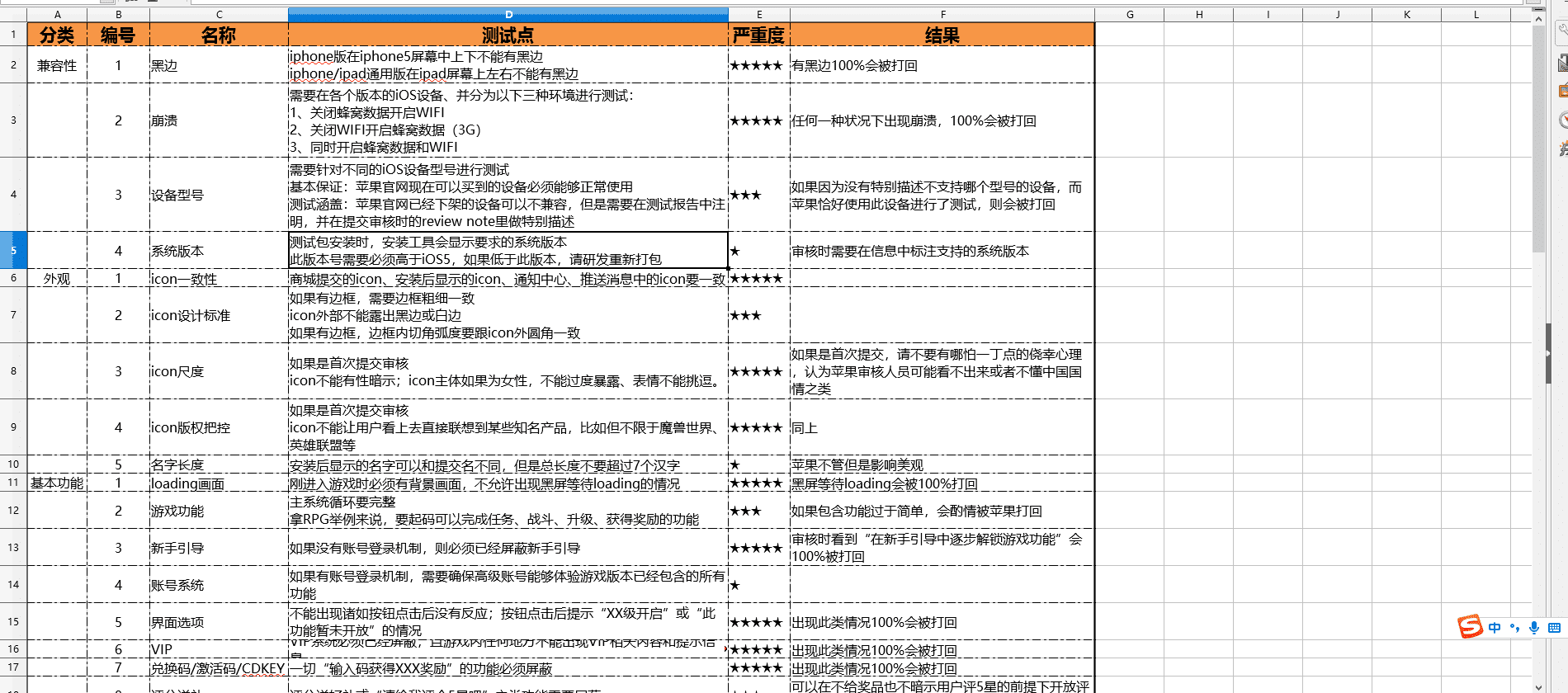The width and height of the screenshot is (1568, 693).
Task: Select cell 'icon尺度'
Action: (x=219, y=371)
